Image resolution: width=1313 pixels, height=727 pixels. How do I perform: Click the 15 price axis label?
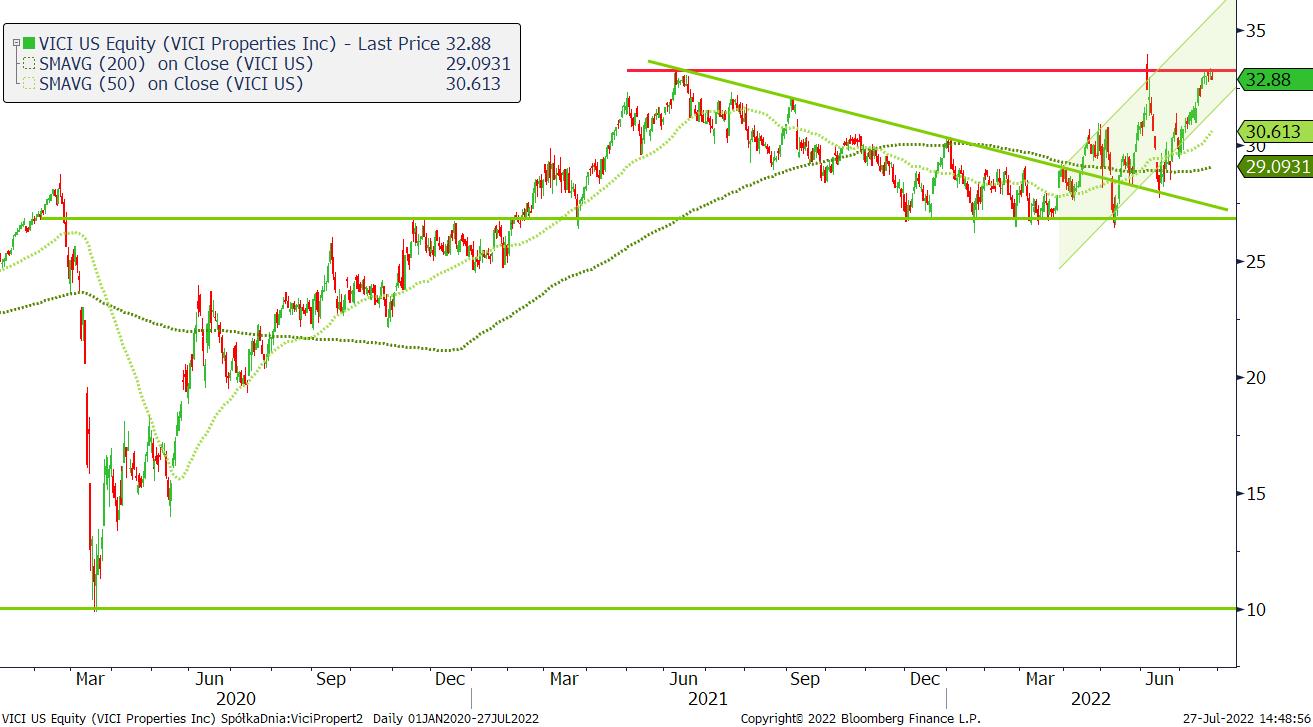coord(1255,493)
